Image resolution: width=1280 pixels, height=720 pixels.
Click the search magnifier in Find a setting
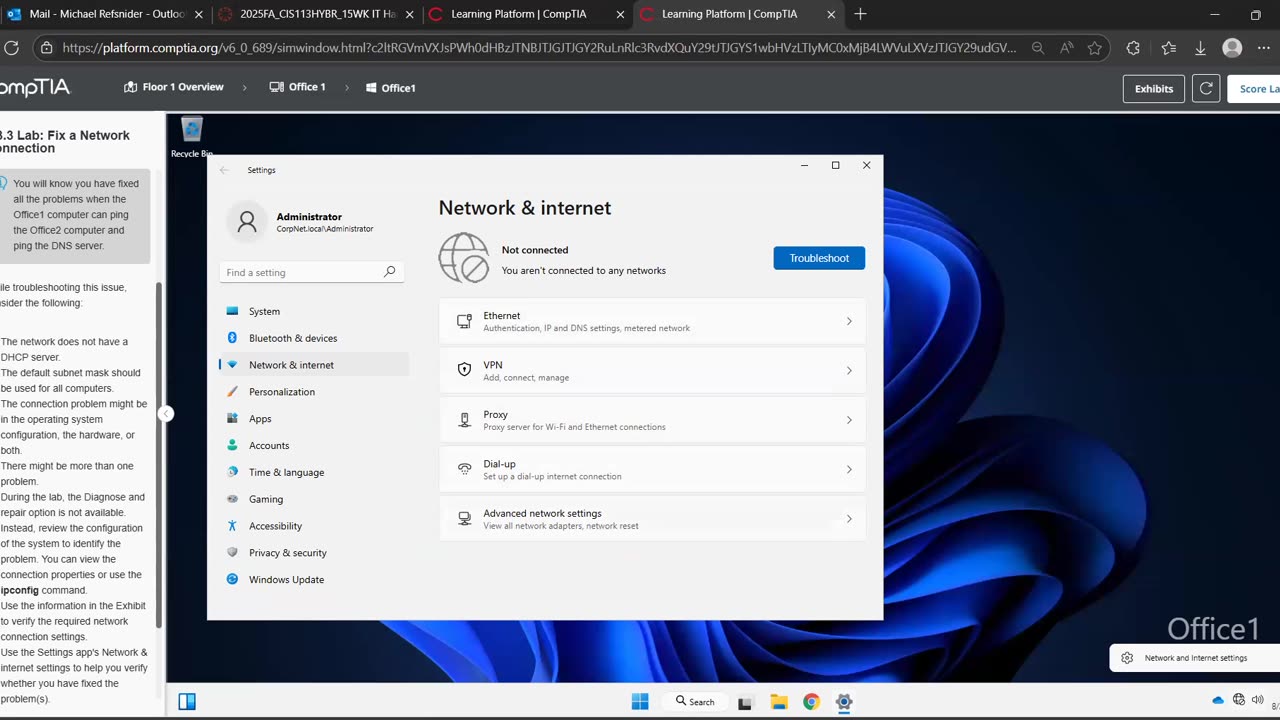click(389, 272)
